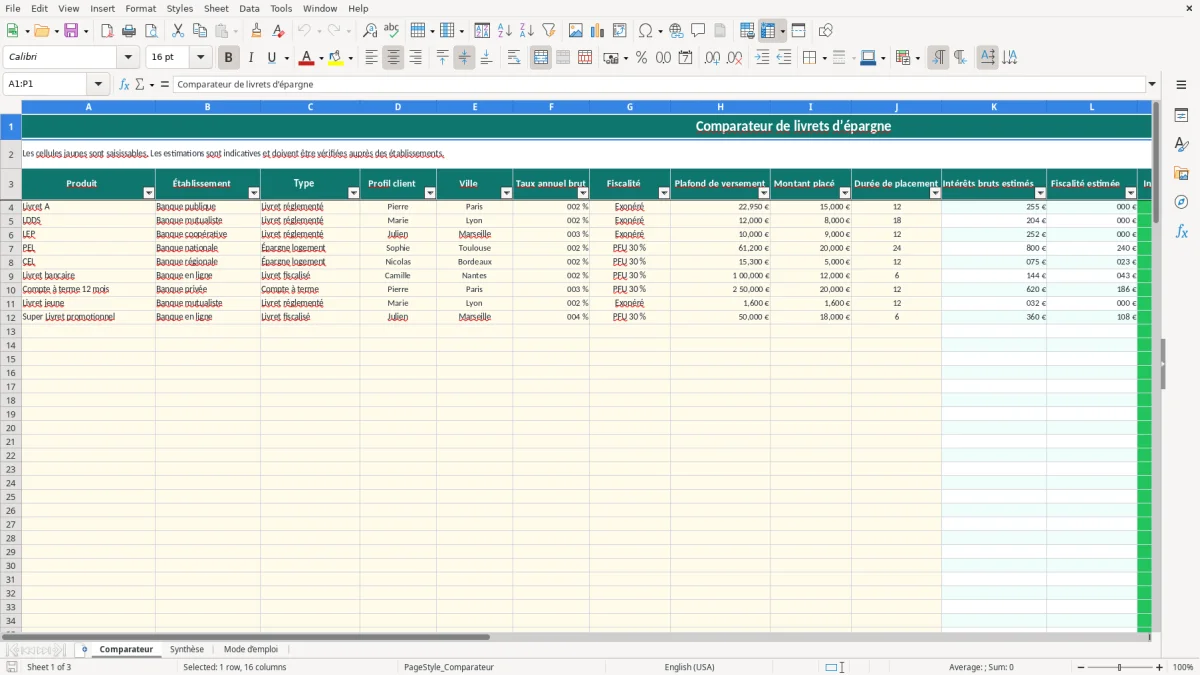The image size is (1200, 675).
Task: Open the Data menu
Action: click(249, 8)
